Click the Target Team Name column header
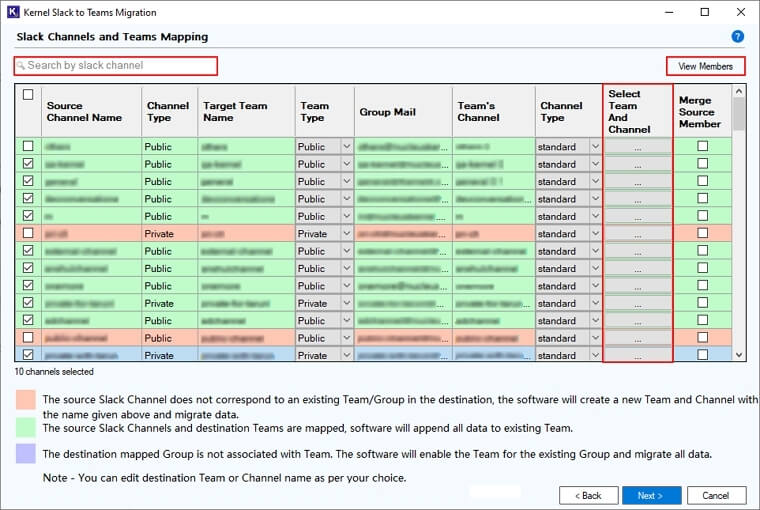The image size is (760, 510). click(x=246, y=112)
